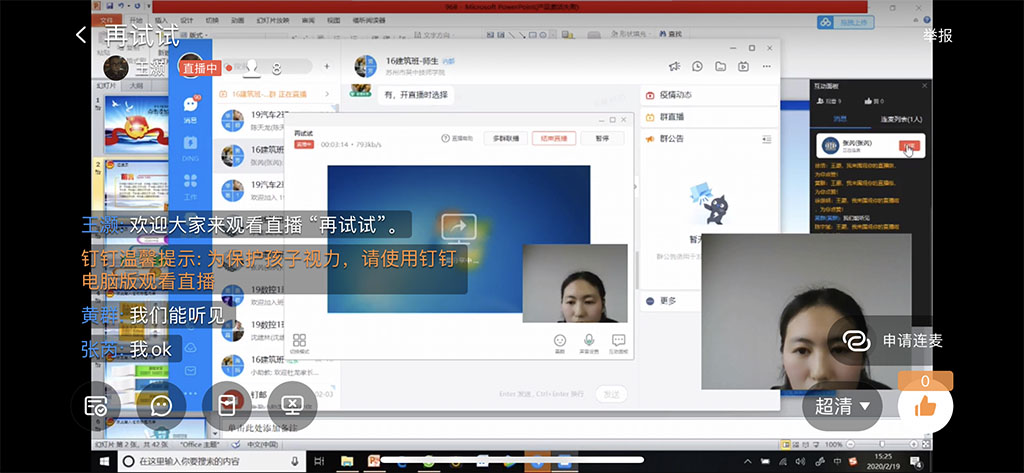Go back with the arrow beside 再试试

[81, 35]
